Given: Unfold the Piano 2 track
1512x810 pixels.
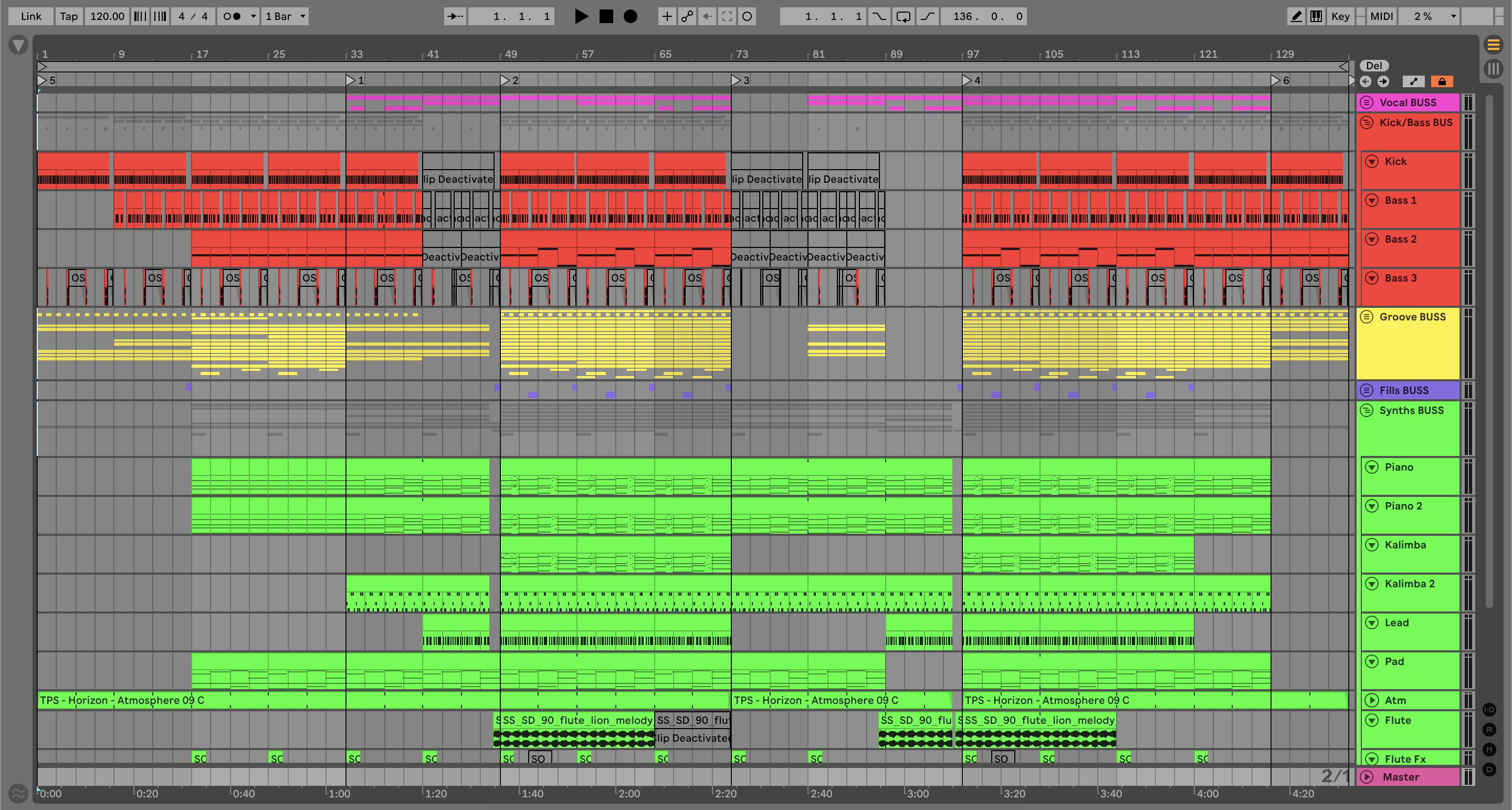Looking at the screenshot, I should [1372, 506].
